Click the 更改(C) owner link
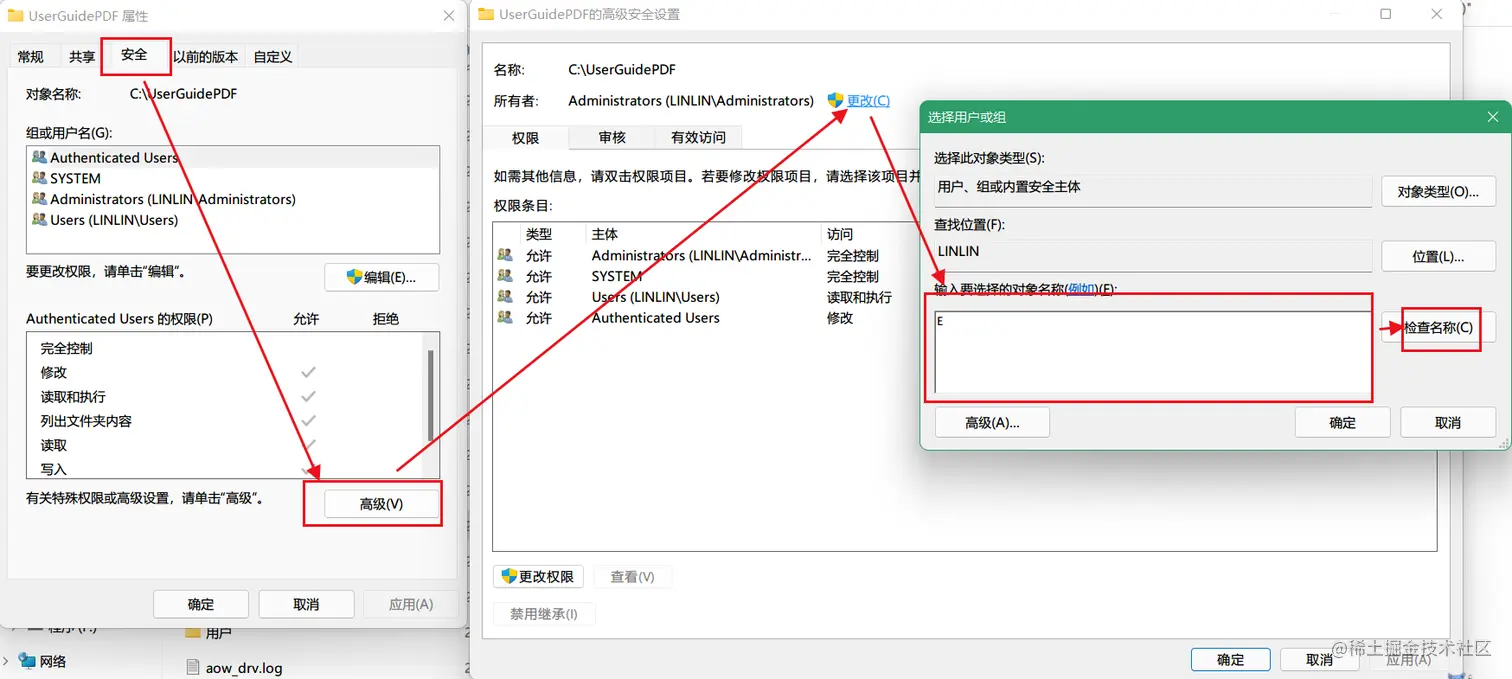1512x679 pixels. pos(866,100)
